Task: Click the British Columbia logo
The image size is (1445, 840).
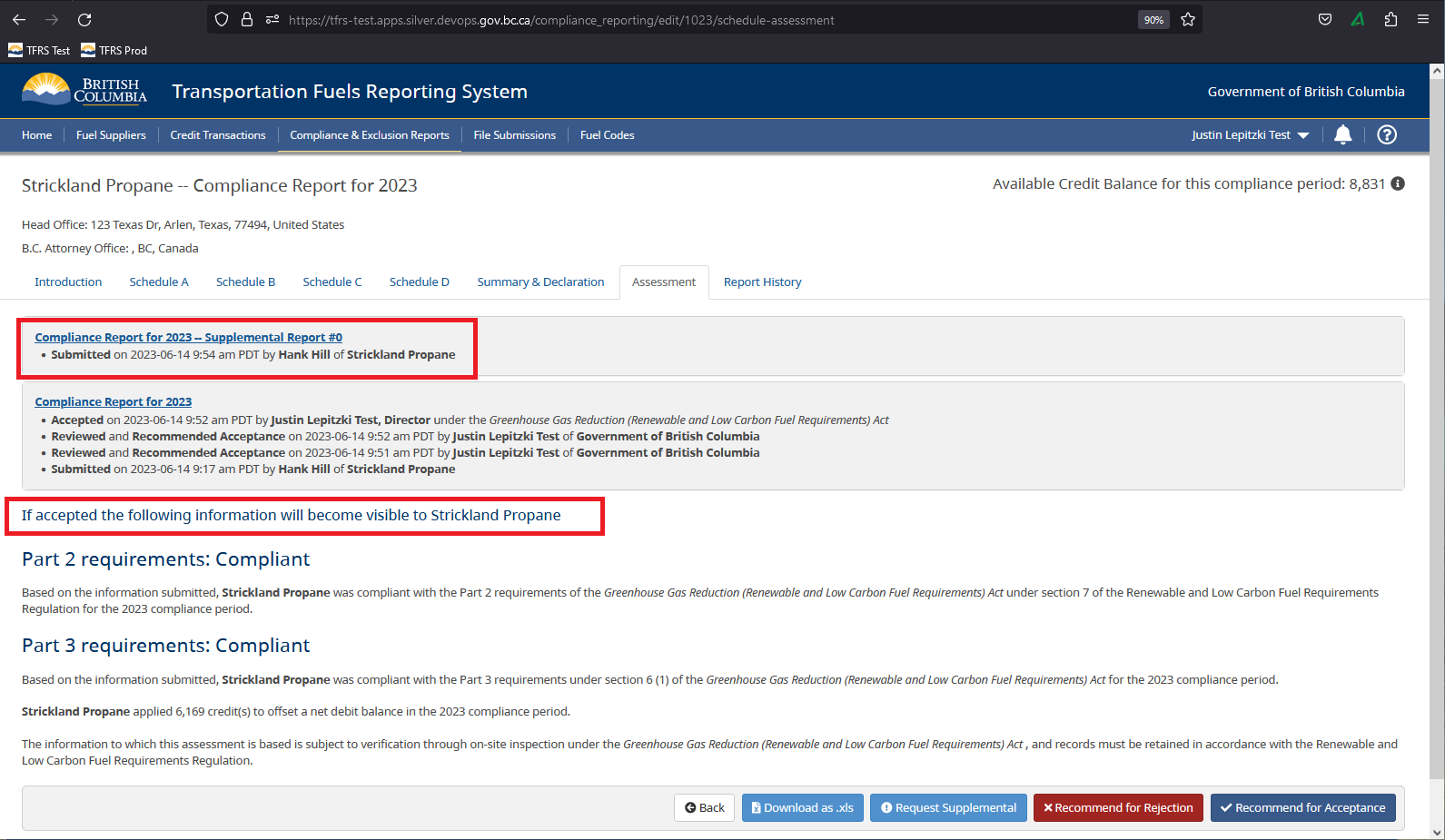Action: [x=84, y=90]
